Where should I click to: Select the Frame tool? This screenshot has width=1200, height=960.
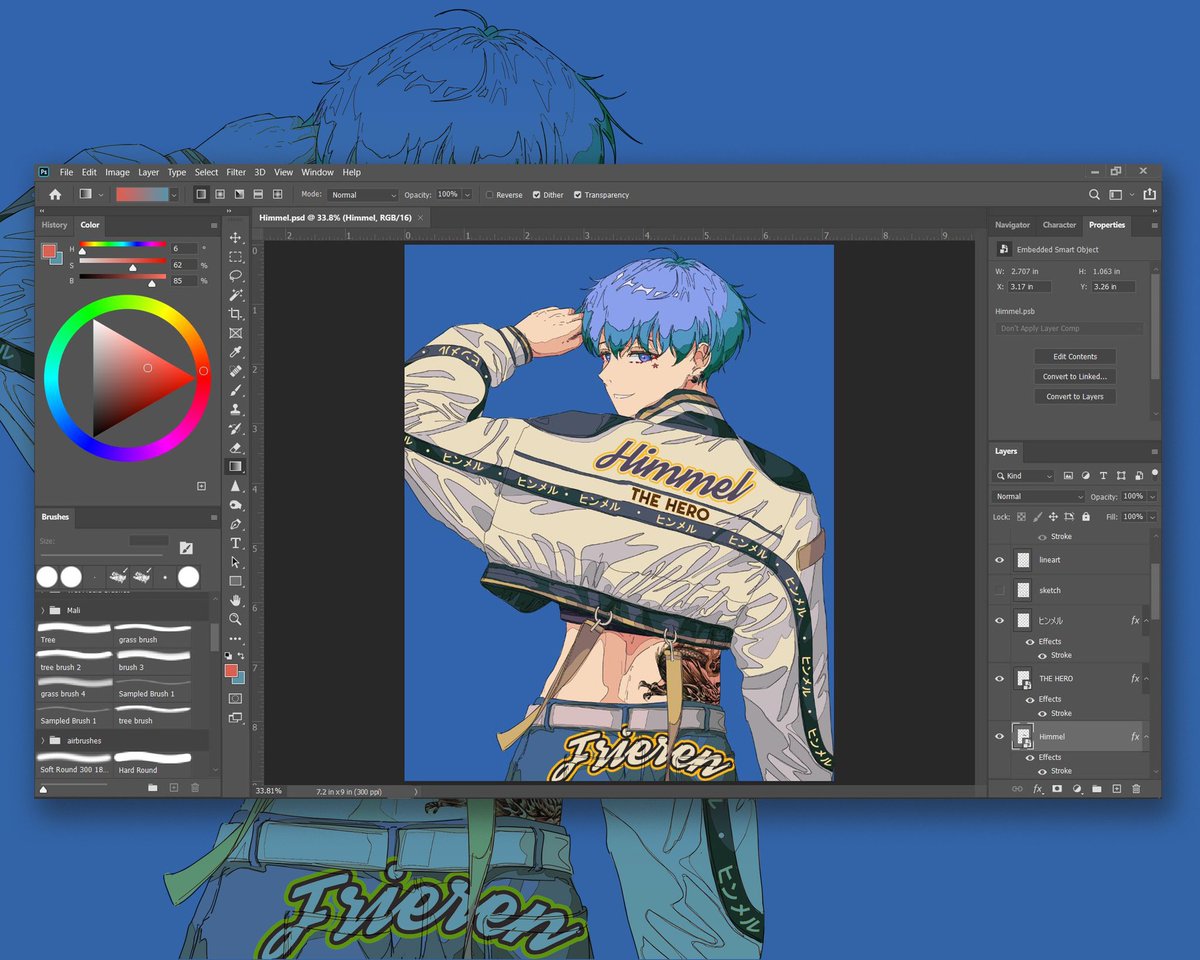pos(236,333)
